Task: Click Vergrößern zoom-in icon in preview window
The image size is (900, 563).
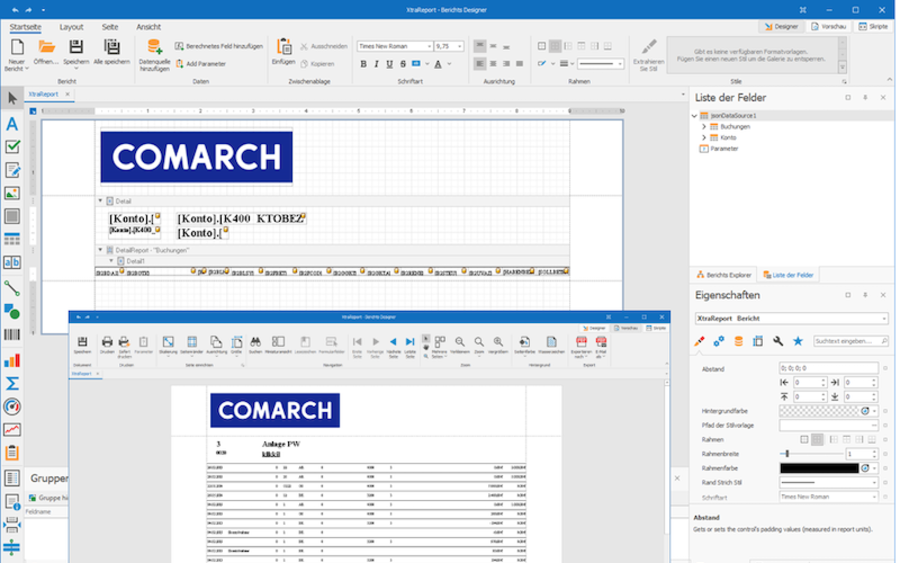Action: (x=498, y=345)
